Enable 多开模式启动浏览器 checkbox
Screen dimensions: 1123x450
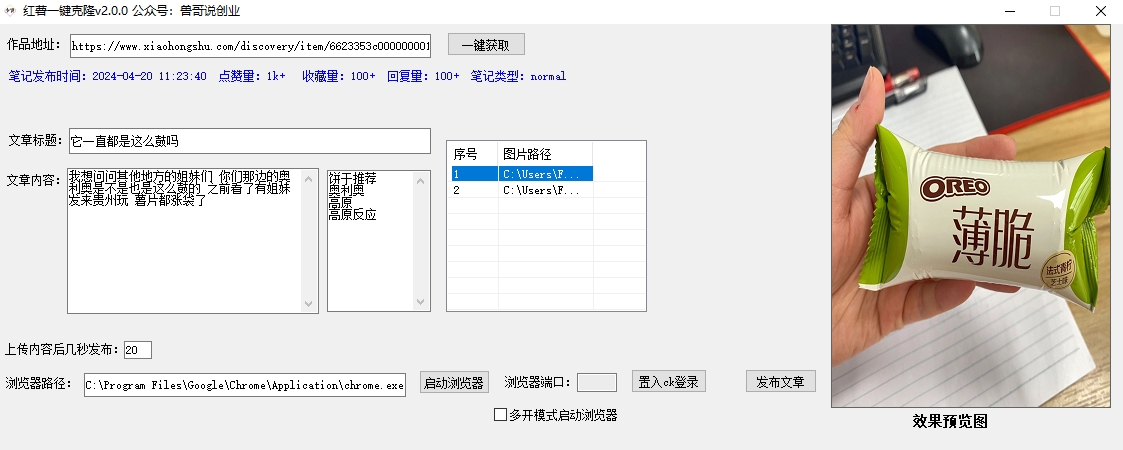pyautogui.click(x=501, y=415)
